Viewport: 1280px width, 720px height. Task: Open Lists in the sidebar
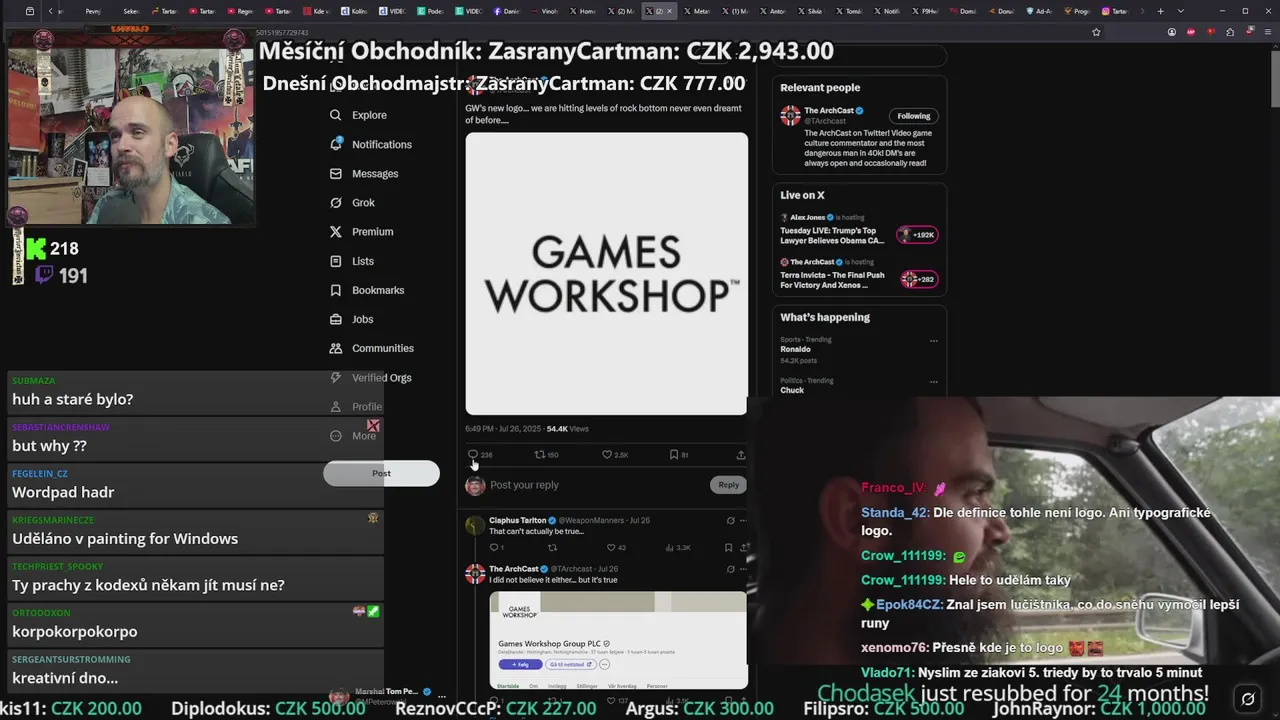[x=351, y=261]
